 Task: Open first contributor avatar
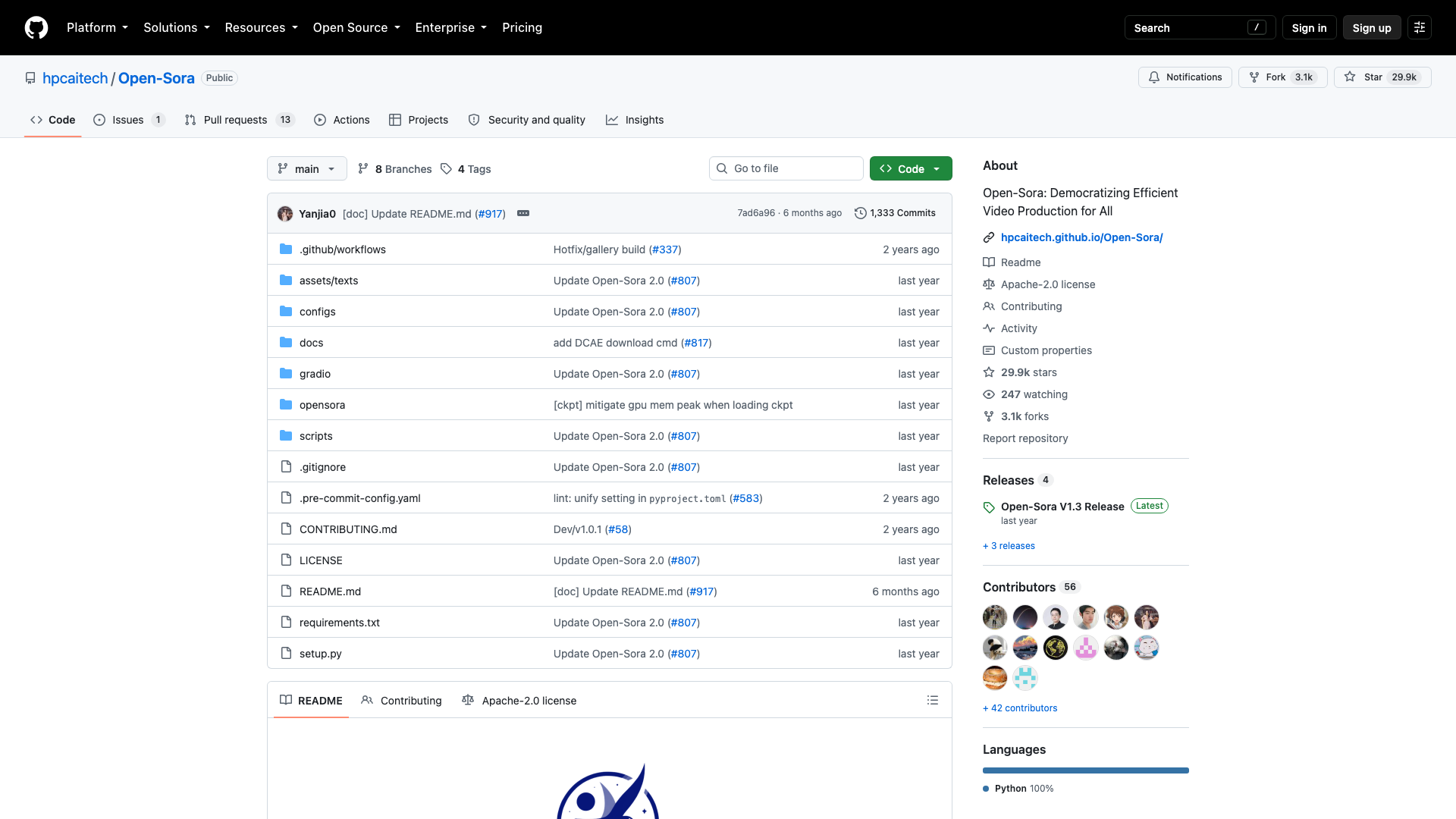point(995,617)
